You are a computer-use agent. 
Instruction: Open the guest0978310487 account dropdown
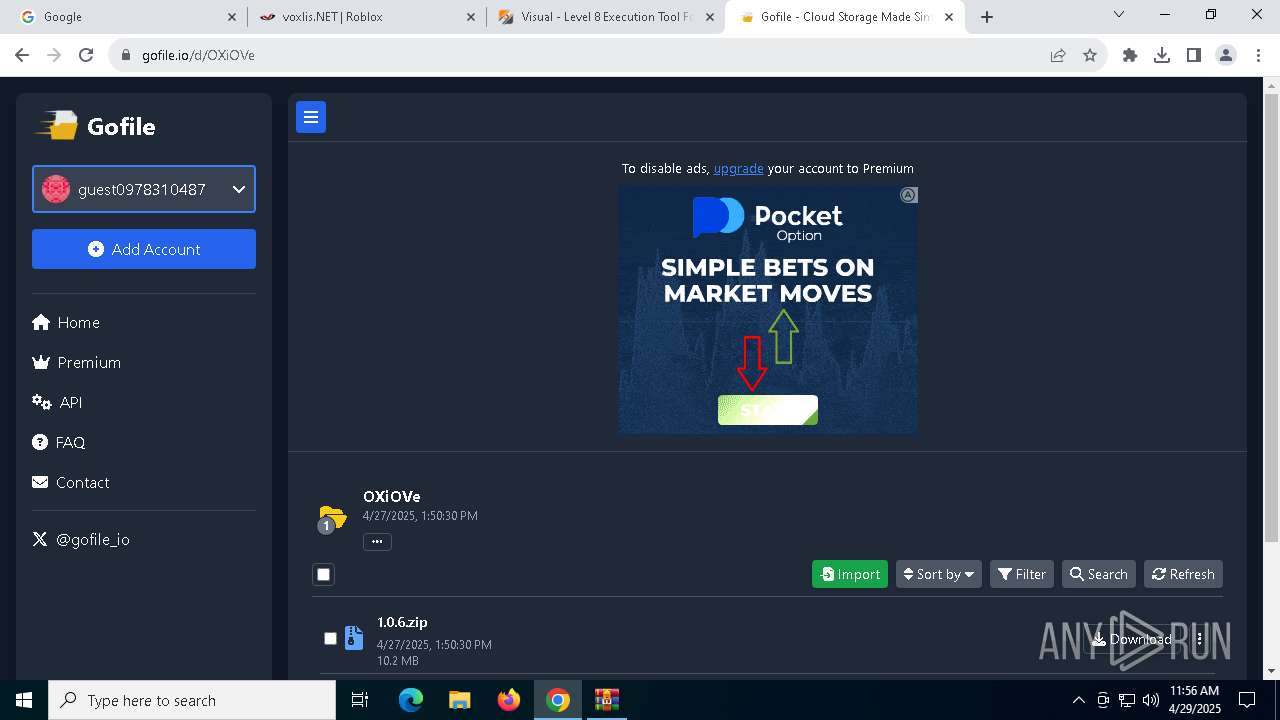pyautogui.click(x=144, y=189)
